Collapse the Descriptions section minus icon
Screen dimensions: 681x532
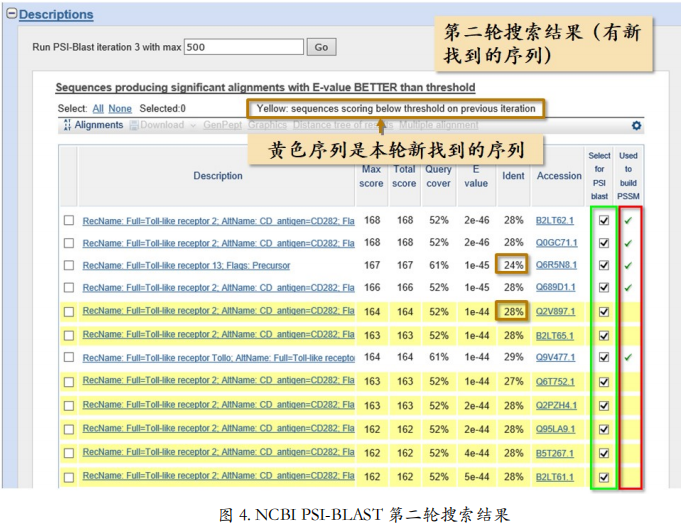[x=12, y=13]
